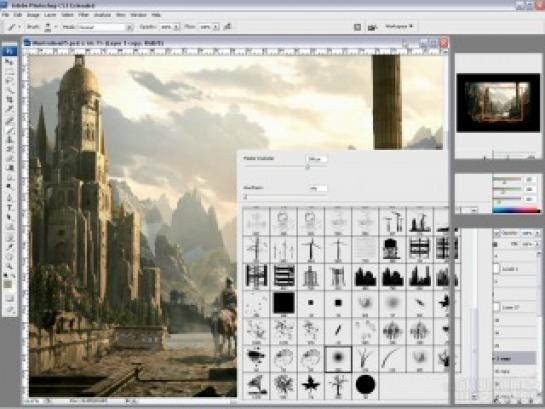The height and width of the screenshot is (409, 545).
Task: Pick the ink splatter brush preset
Action: pyautogui.click(x=256, y=359)
